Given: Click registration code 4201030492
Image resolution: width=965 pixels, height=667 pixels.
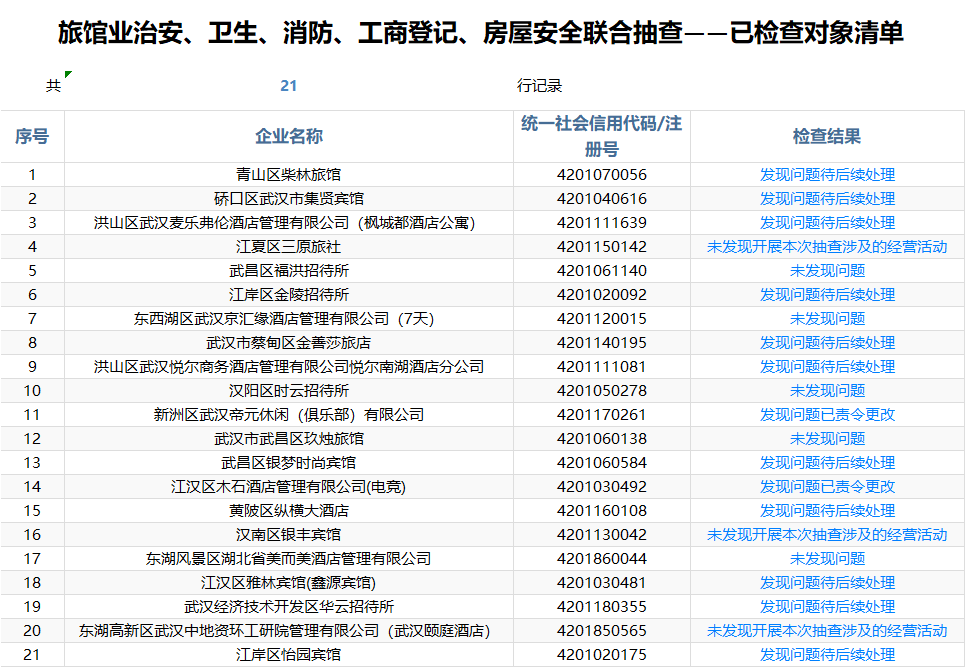Looking at the screenshot, I should click(602, 487).
